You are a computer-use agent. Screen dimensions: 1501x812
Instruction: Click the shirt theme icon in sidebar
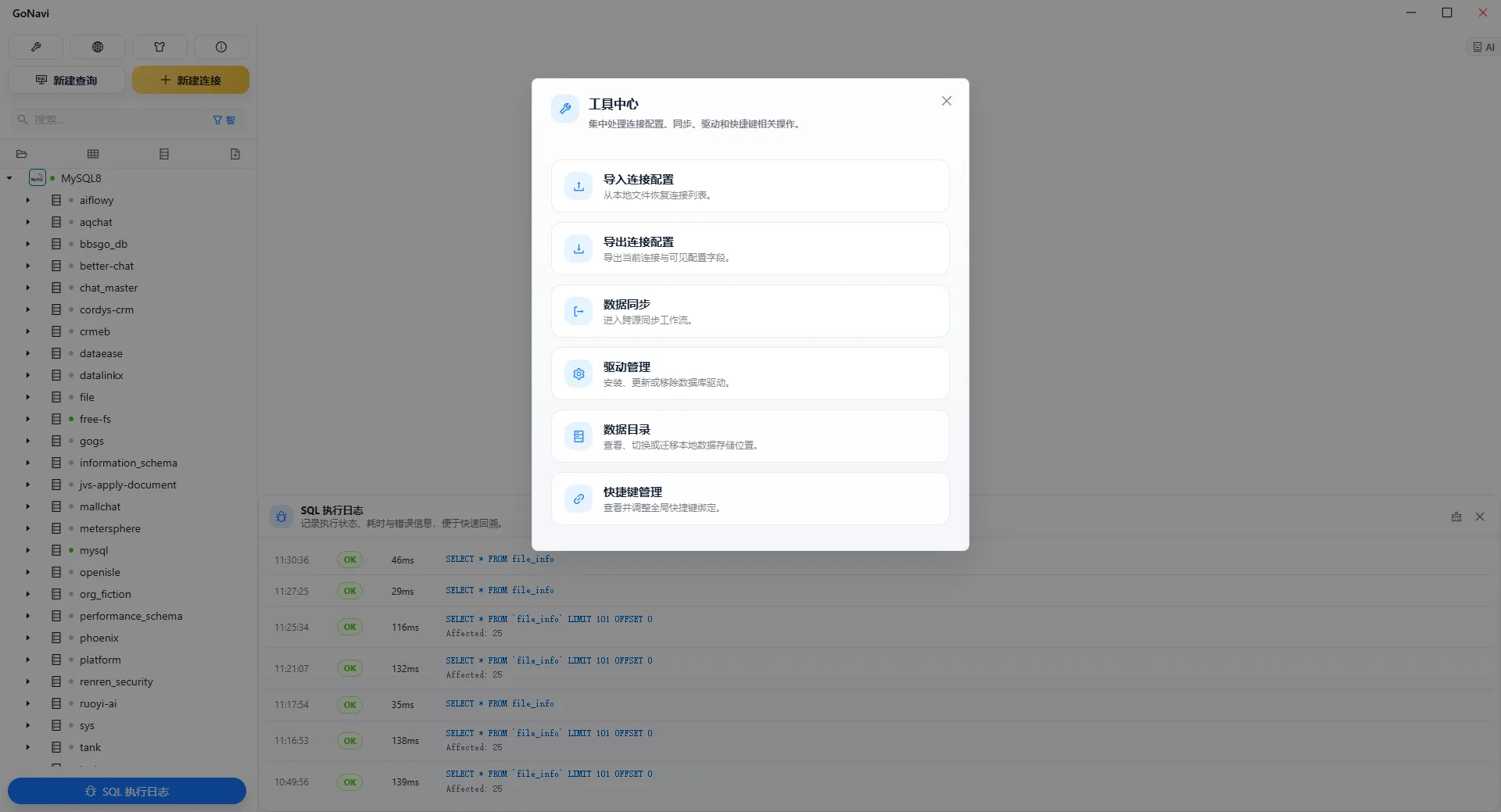pos(159,47)
